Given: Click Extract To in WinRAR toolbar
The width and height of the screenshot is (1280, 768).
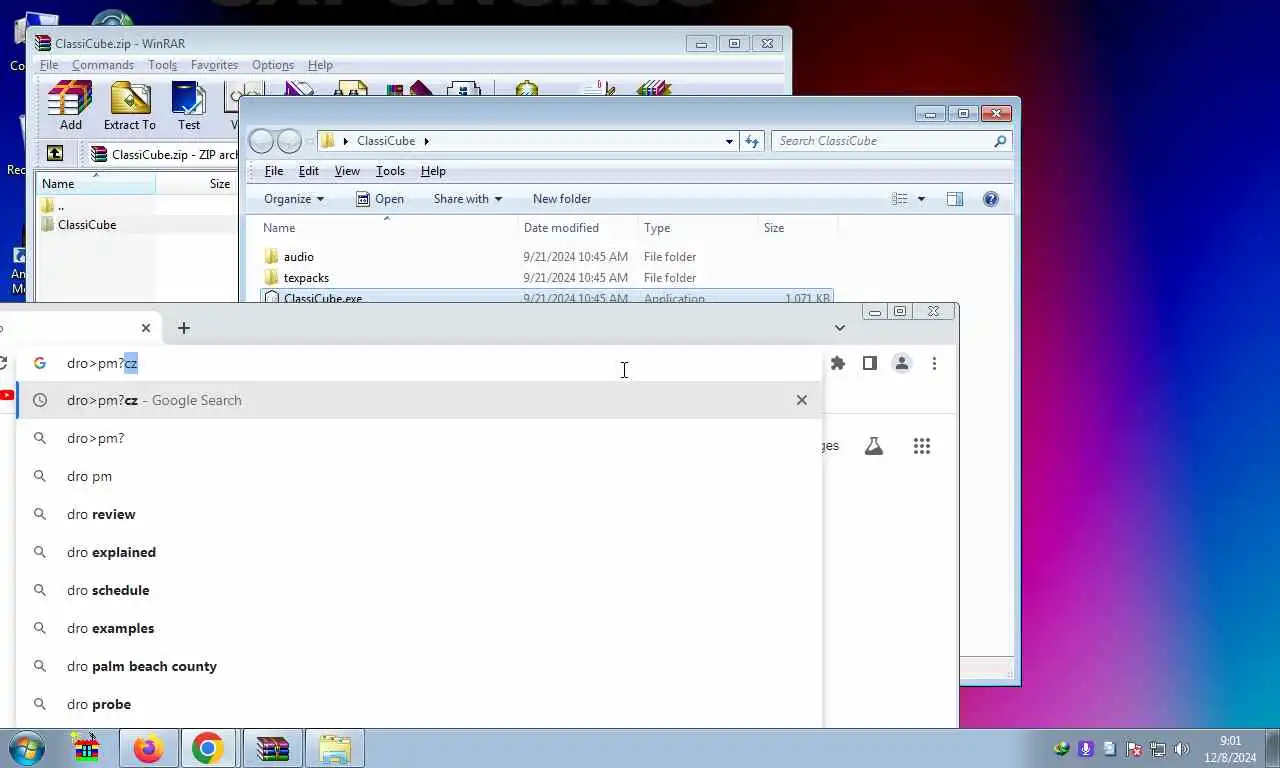Looking at the screenshot, I should click(x=130, y=106).
